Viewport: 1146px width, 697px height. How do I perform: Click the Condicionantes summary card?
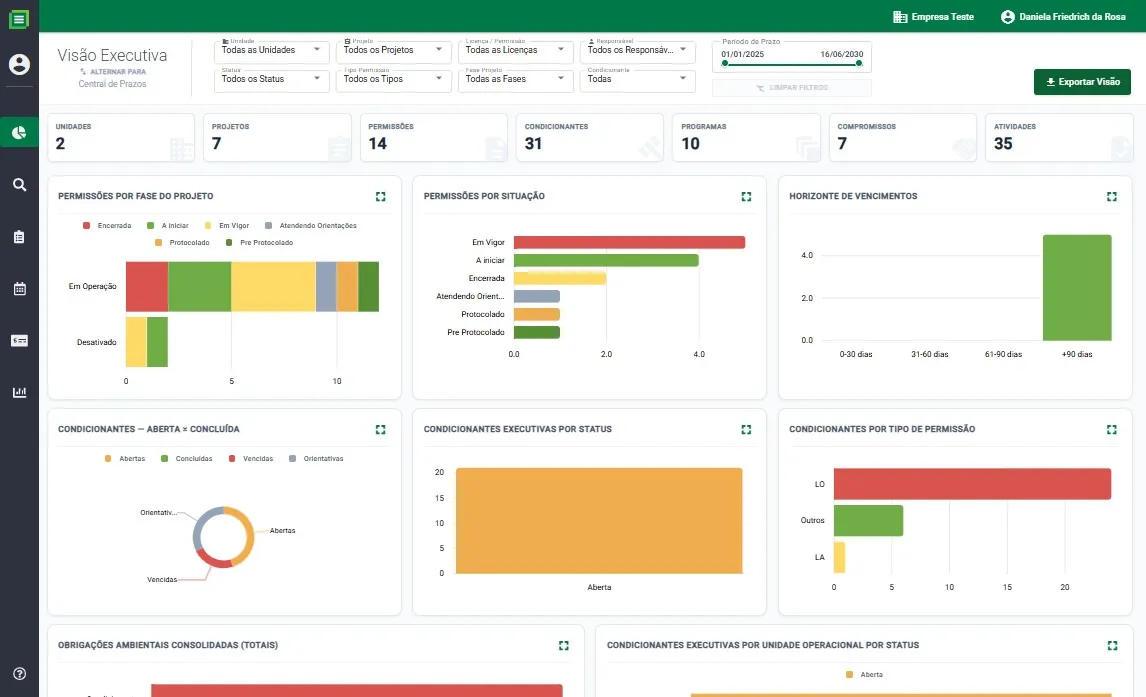(591, 137)
